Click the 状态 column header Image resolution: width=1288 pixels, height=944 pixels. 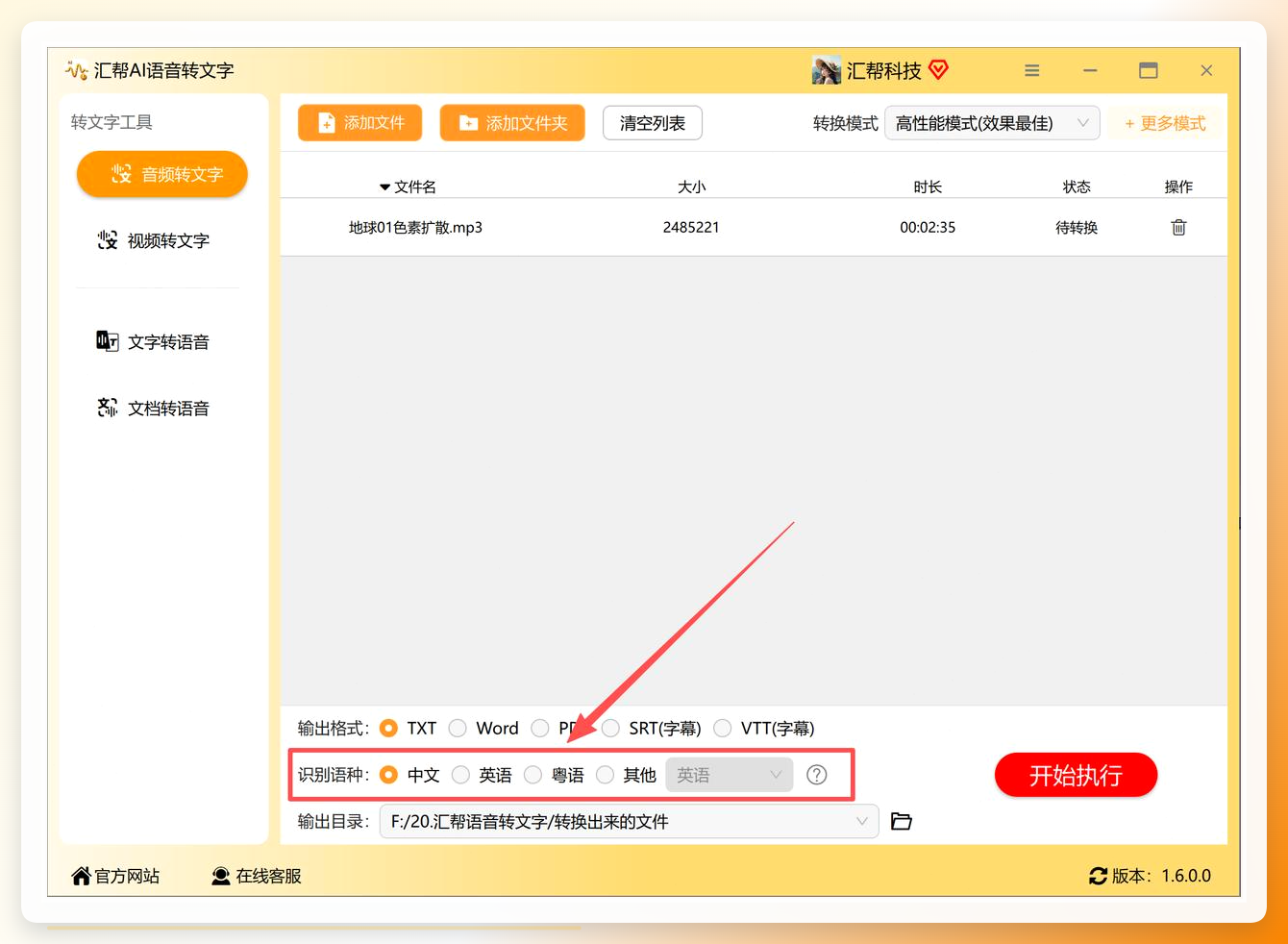(1077, 186)
